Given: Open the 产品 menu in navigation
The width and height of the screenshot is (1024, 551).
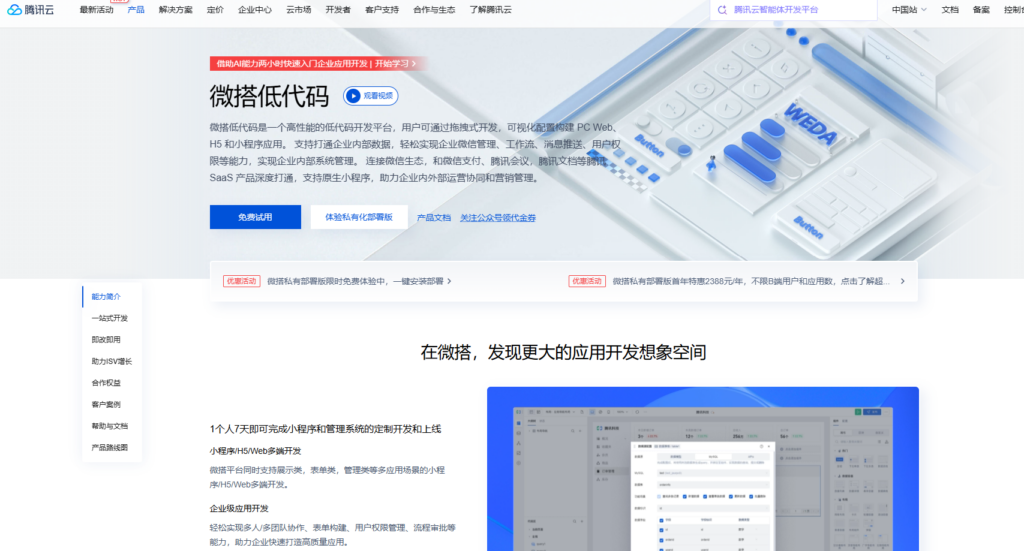Looking at the screenshot, I should 136,9.
